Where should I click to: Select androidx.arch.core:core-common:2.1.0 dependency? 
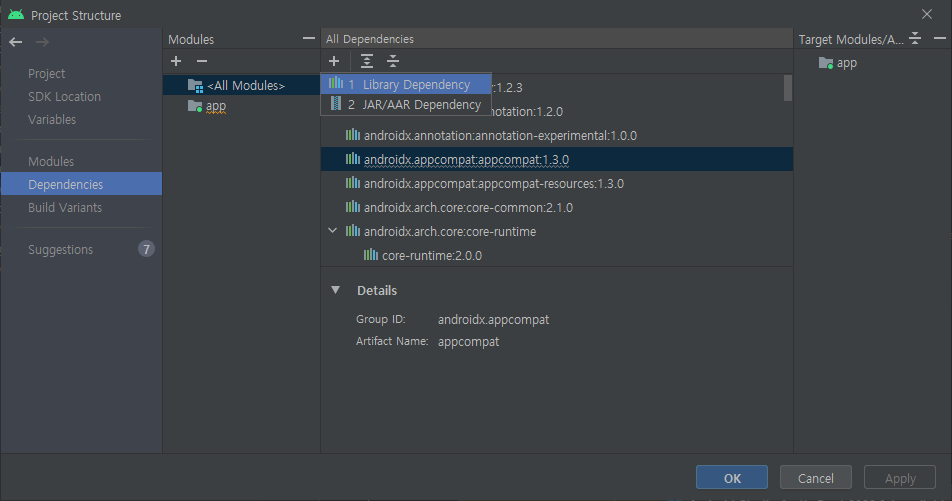pyautogui.click(x=468, y=208)
